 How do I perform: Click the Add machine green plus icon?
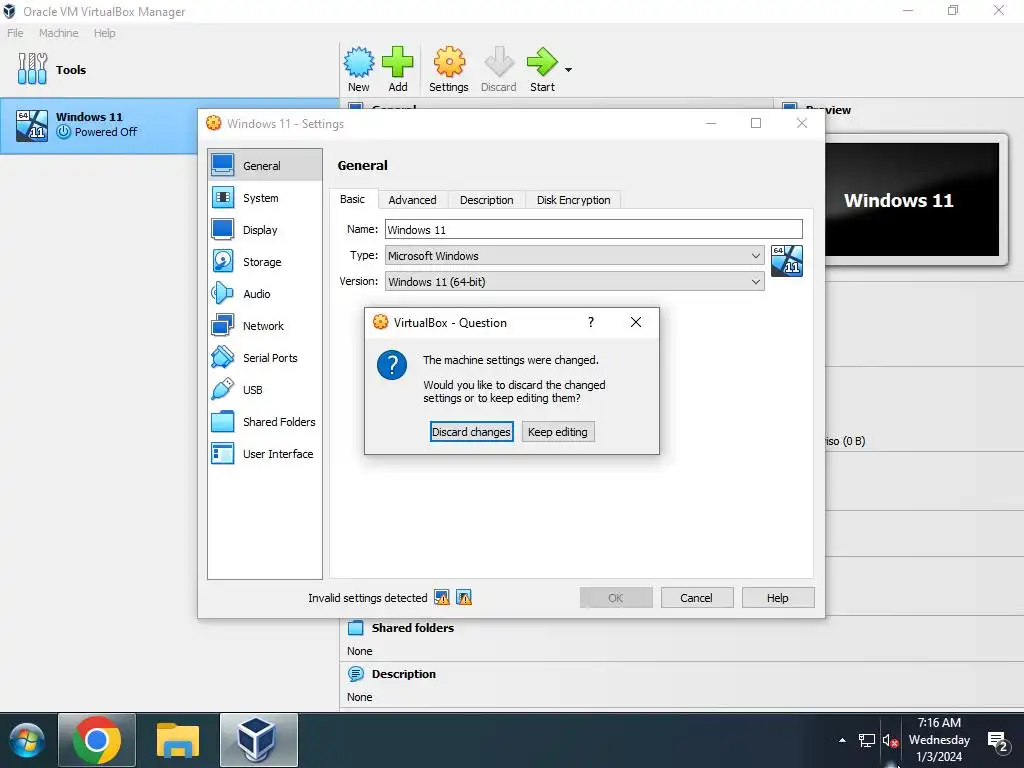coord(398,69)
